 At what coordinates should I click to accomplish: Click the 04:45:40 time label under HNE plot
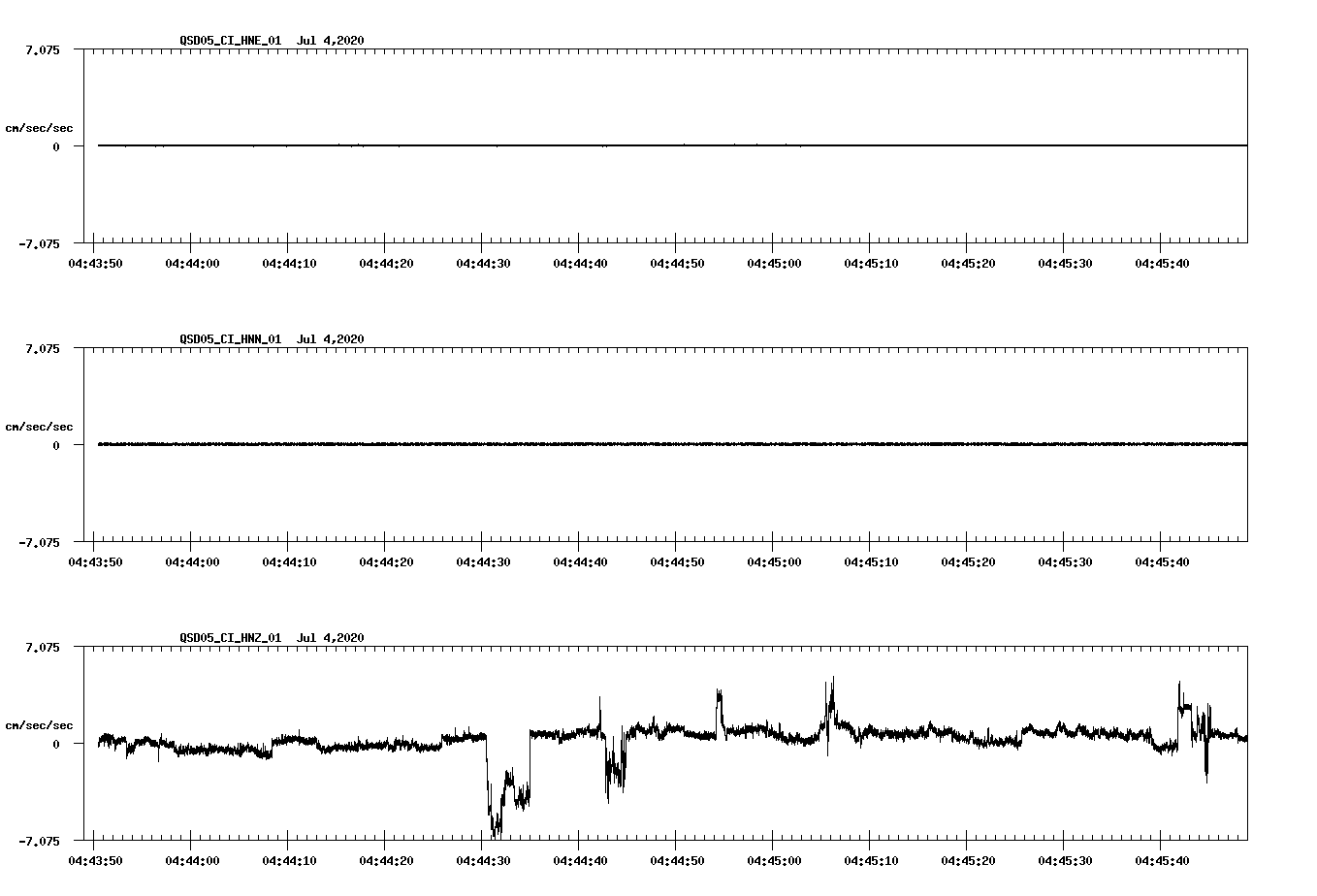coord(1162,263)
